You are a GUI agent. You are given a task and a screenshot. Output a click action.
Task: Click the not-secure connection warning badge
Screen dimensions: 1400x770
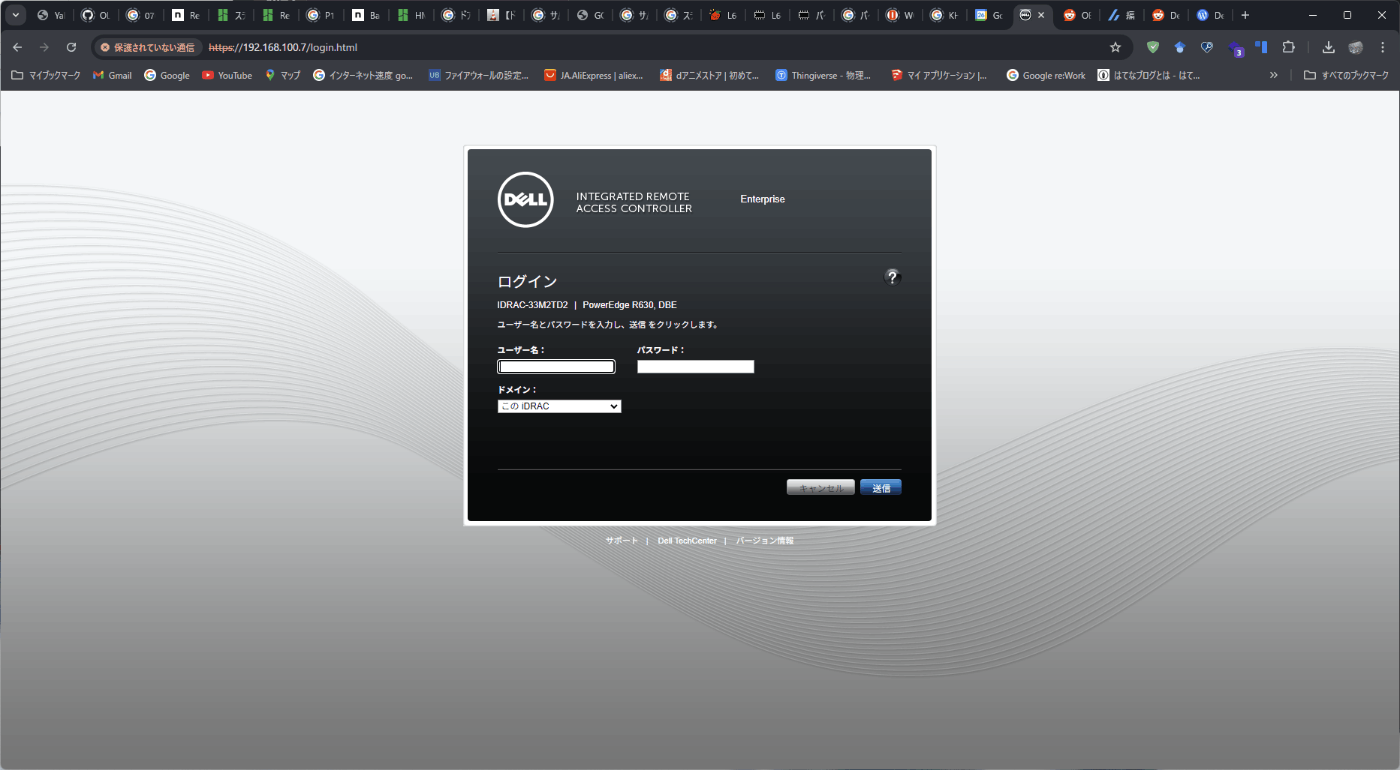point(147,47)
